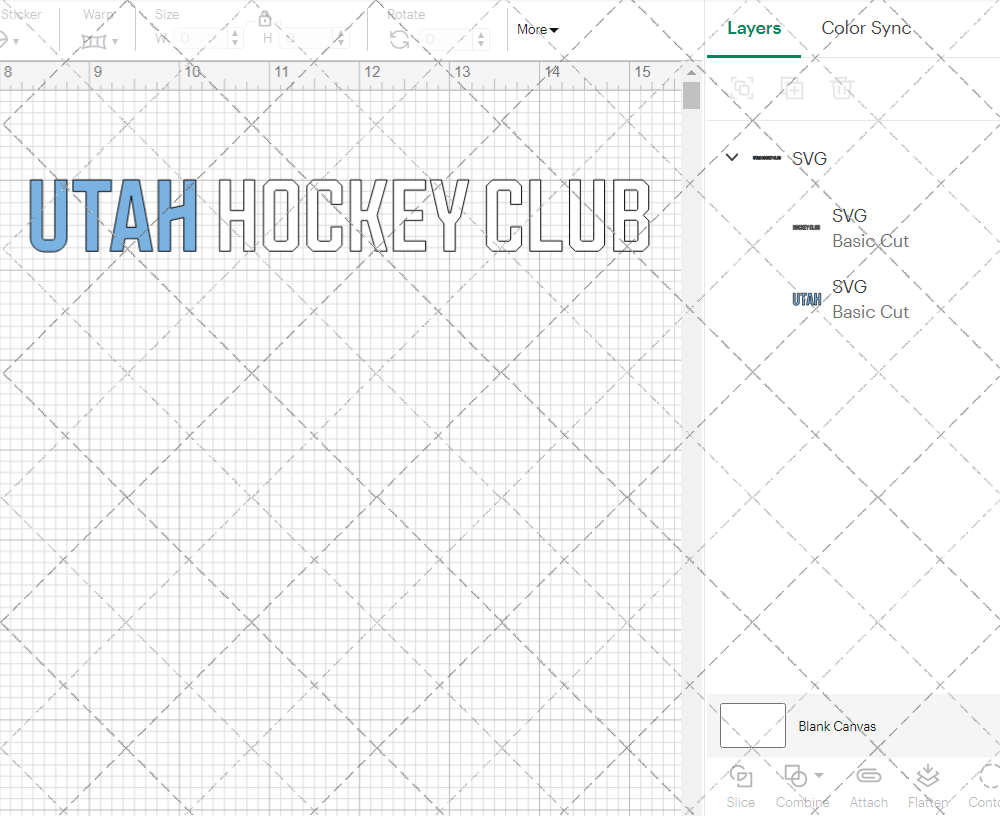Image resolution: width=1000 pixels, height=816 pixels.
Task: Select the UTAH SVG Basic Cut layer
Action: [x=850, y=299]
